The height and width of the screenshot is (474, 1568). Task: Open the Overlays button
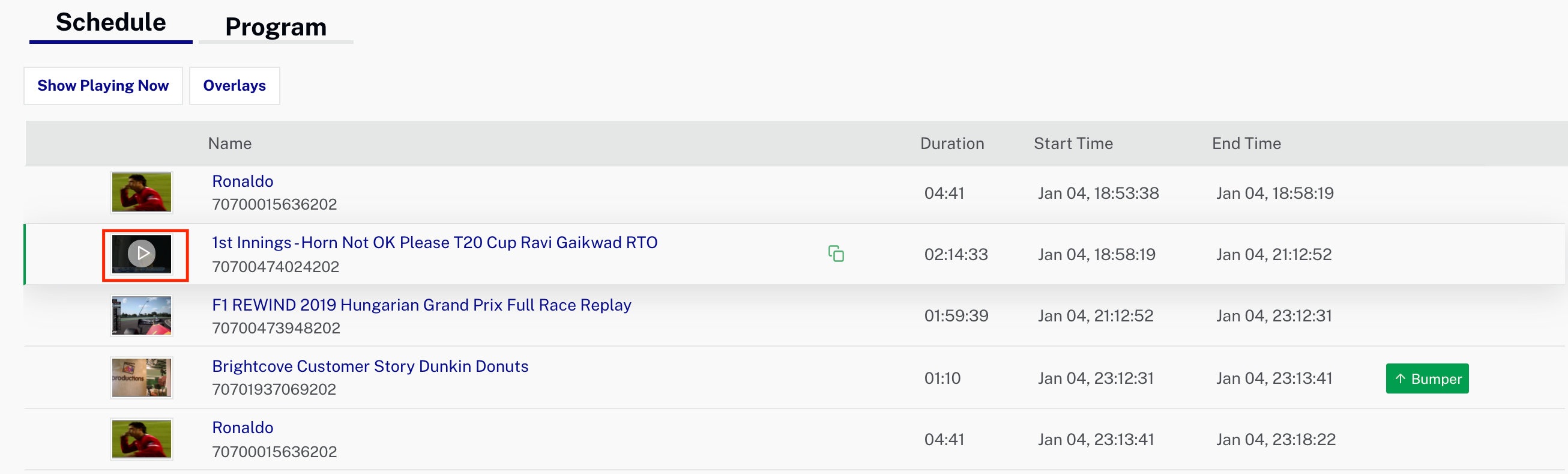[x=234, y=86]
